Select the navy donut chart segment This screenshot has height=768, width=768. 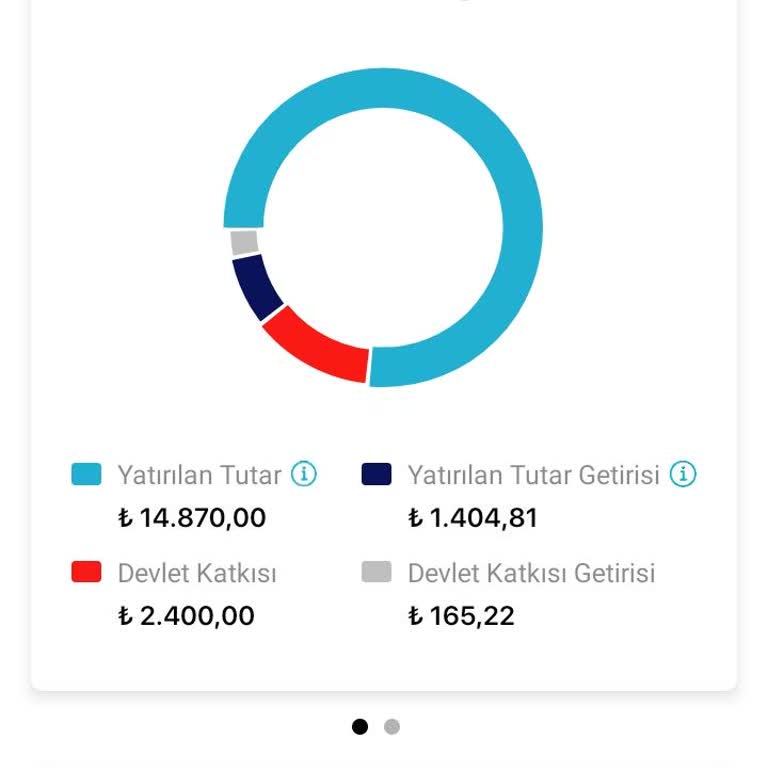[x=258, y=286]
